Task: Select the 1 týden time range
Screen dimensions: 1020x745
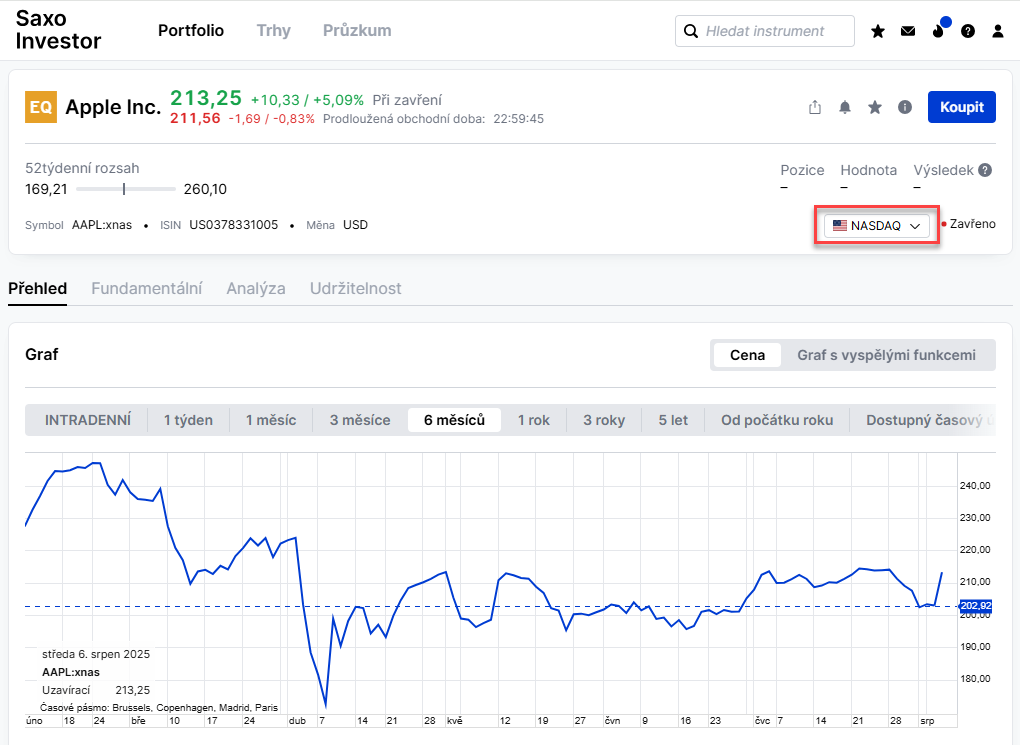Action: pyautogui.click(x=188, y=420)
